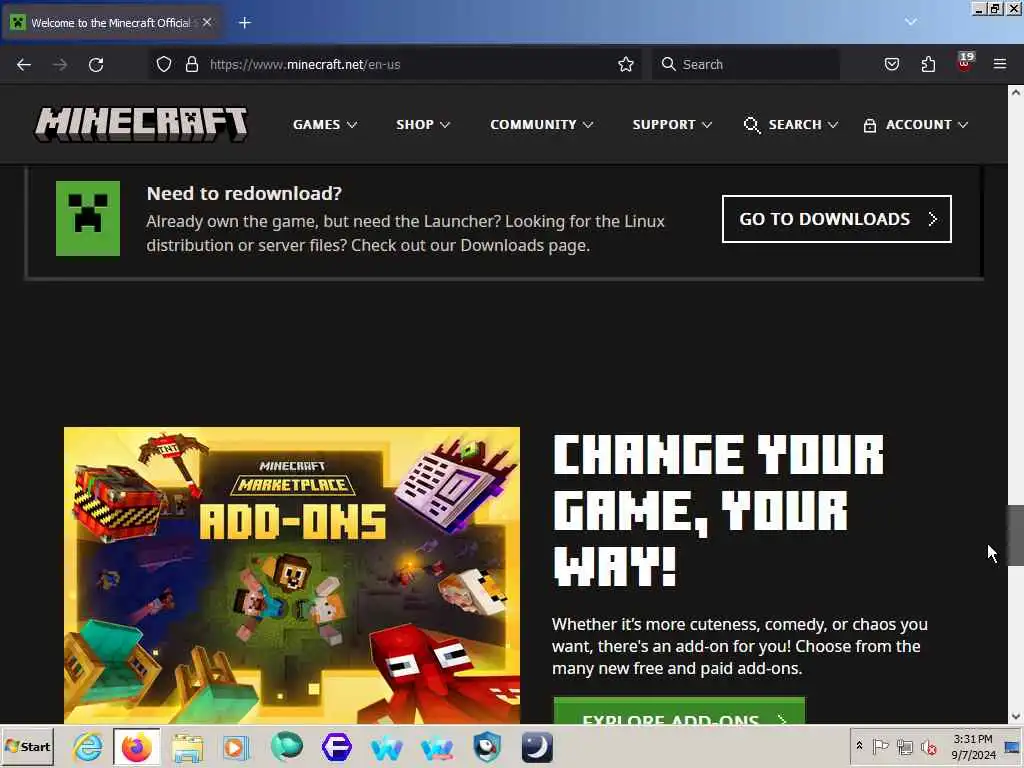
Task: Click the Action Center flag tray icon
Action: click(880, 746)
